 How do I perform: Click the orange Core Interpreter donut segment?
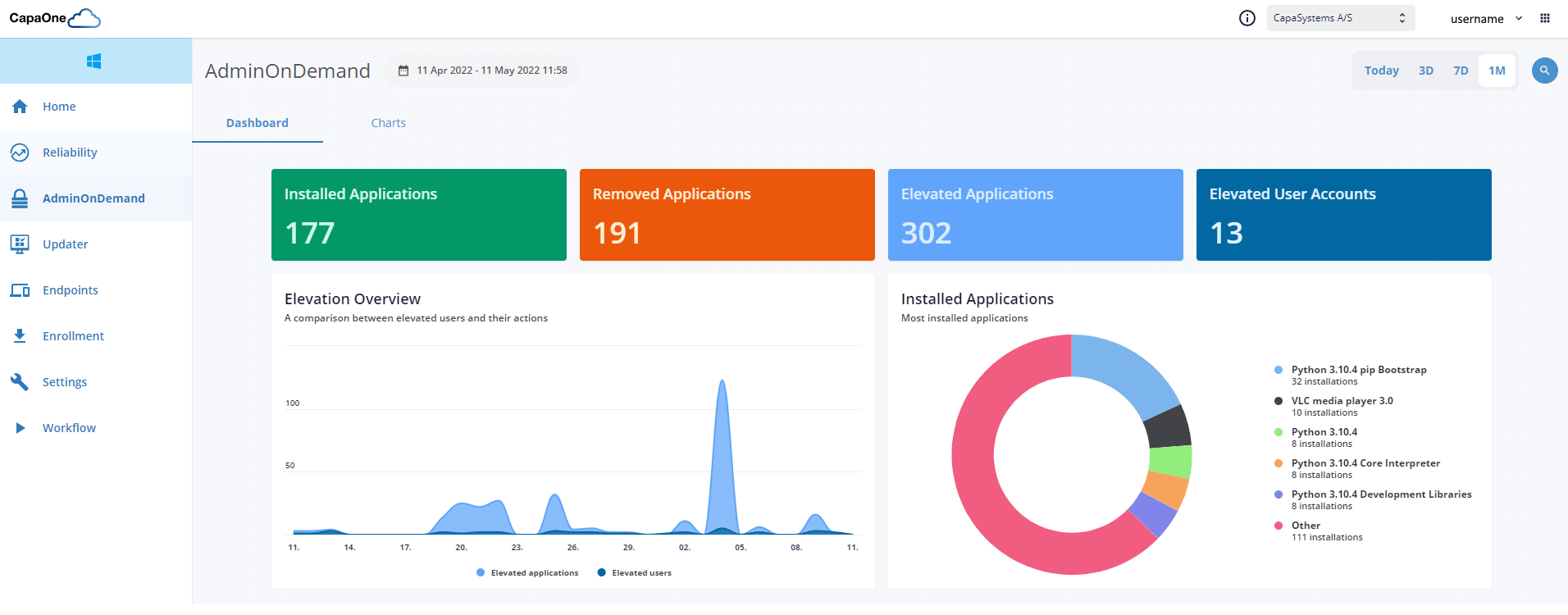(1165, 490)
